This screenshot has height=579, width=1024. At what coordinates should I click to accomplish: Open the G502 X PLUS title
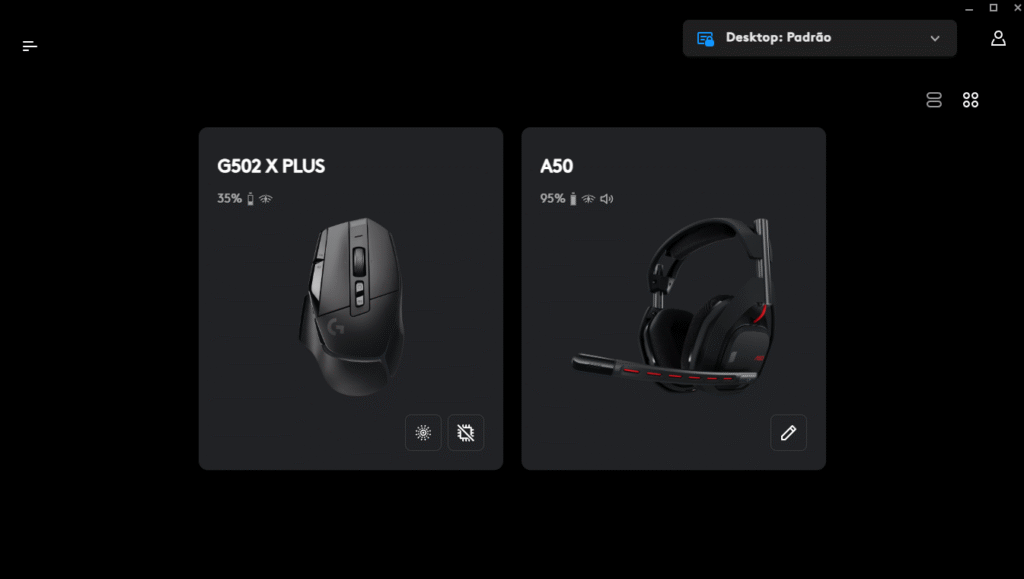pos(271,166)
